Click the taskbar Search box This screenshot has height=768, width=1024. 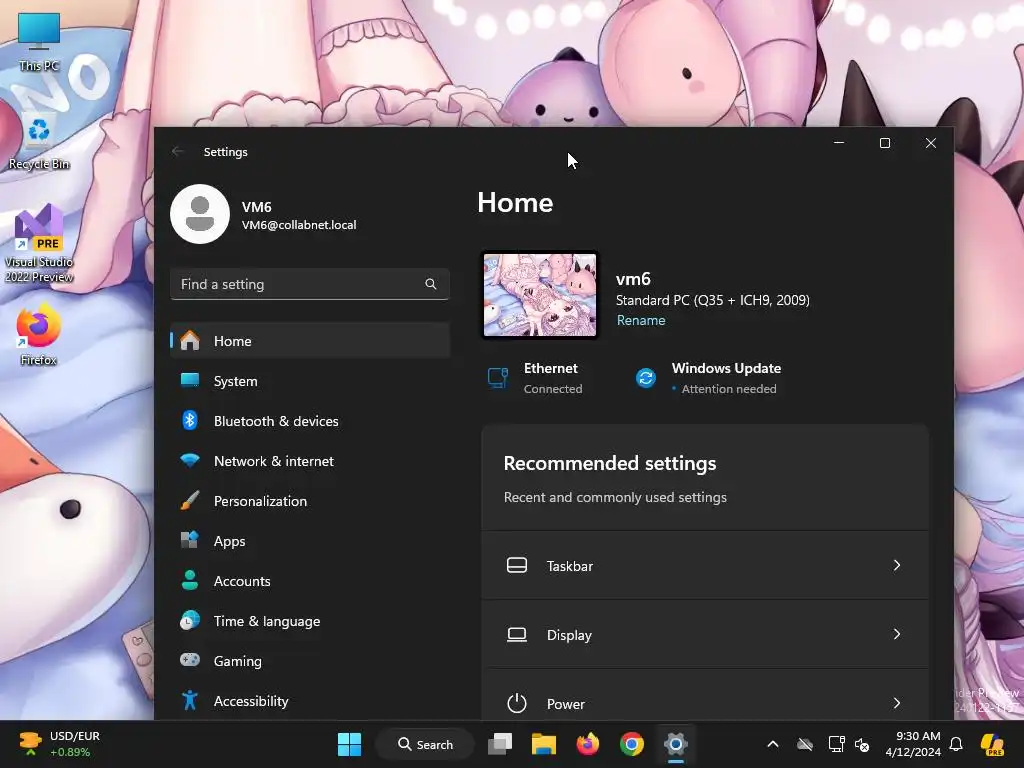pos(425,744)
